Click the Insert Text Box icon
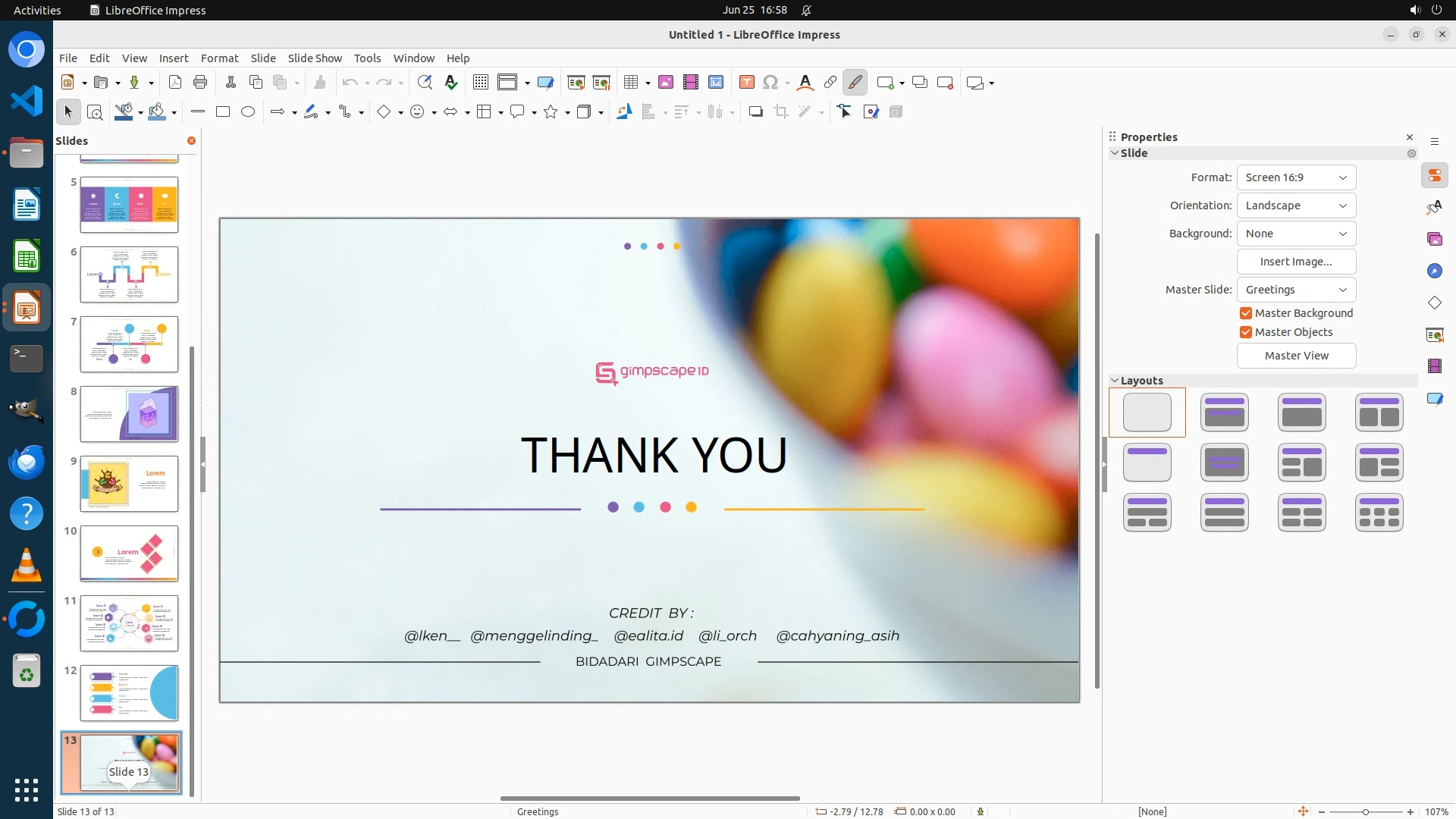1456x819 pixels. pyautogui.click(x=747, y=83)
